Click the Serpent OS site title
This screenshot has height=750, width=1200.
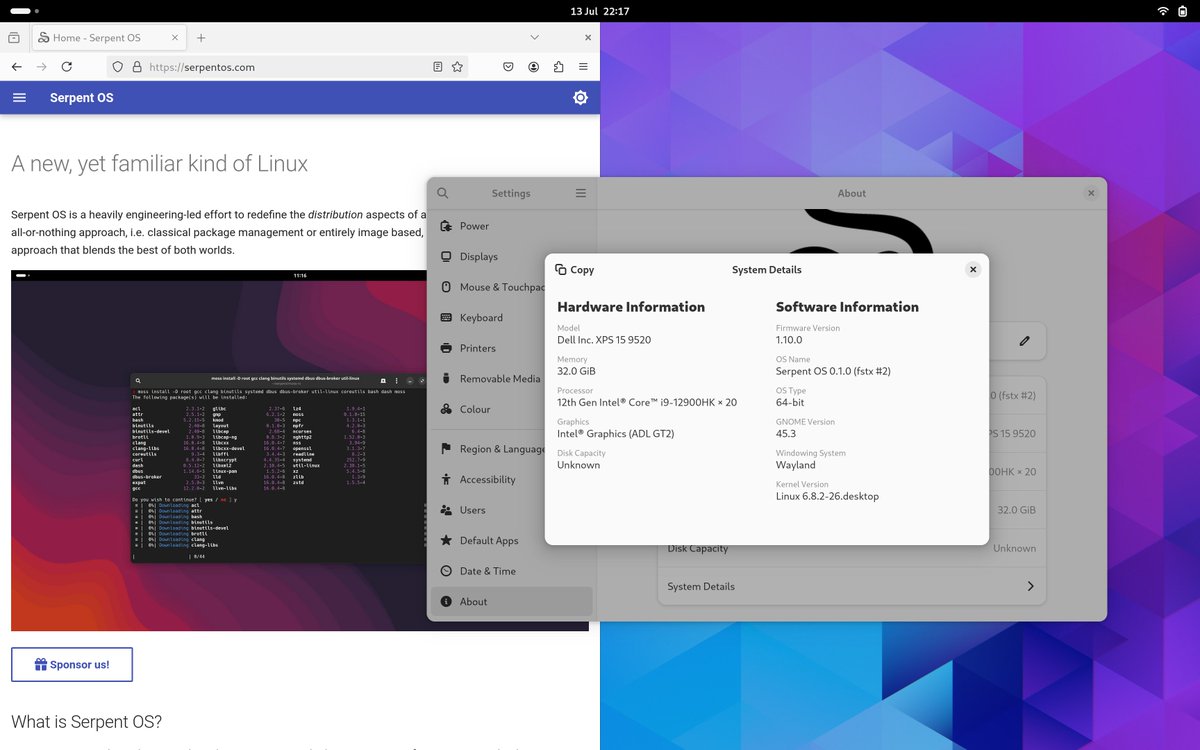coord(82,98)
